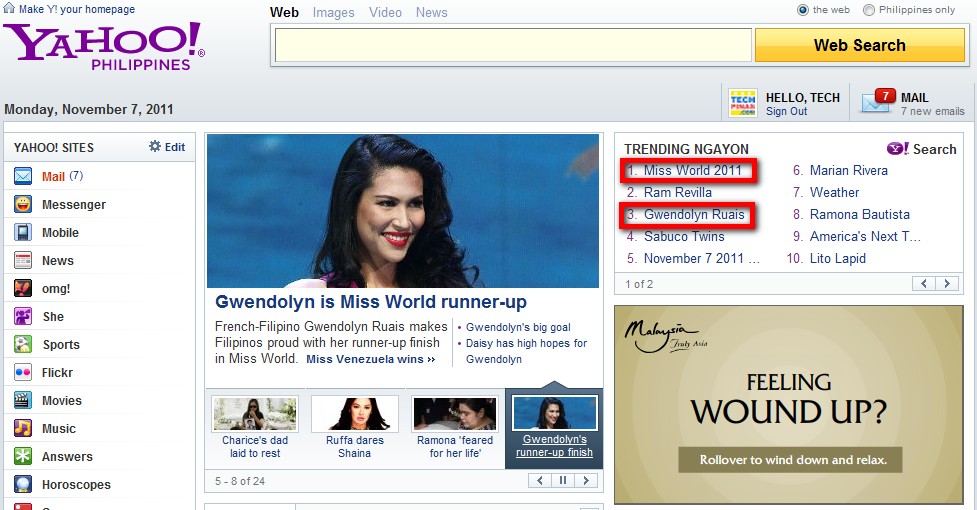
Task: Click the main Gwendolyn photo
Action: pos(403,211)
